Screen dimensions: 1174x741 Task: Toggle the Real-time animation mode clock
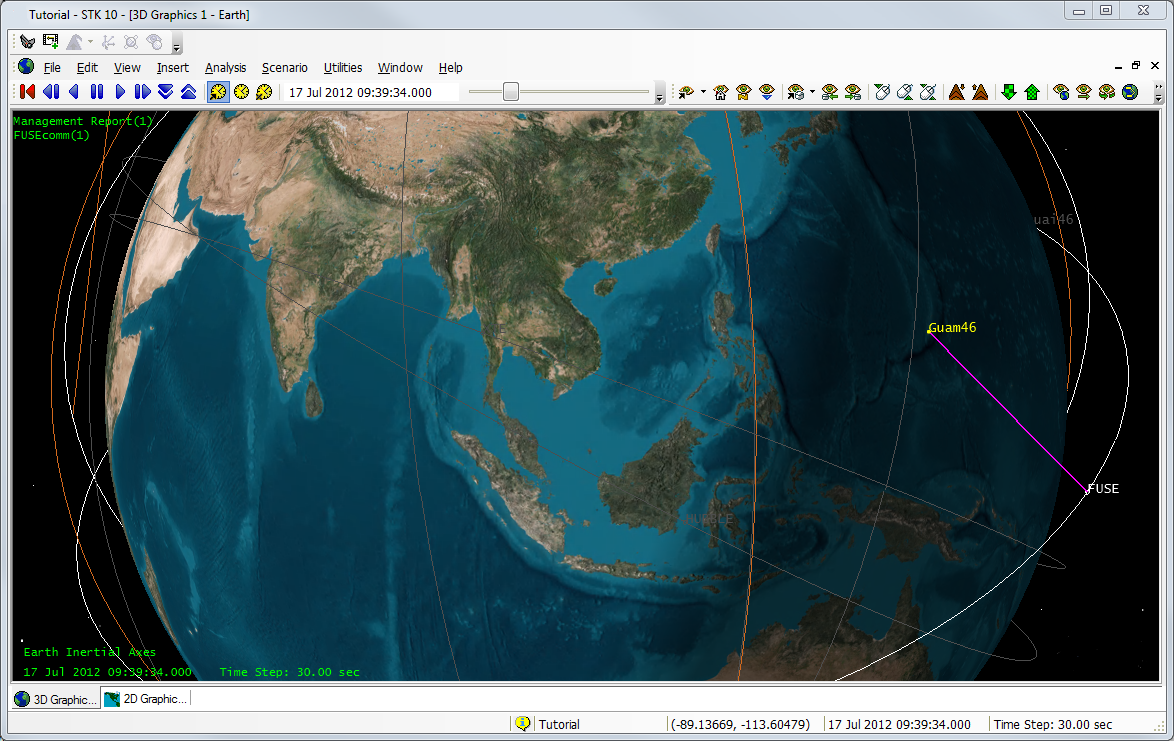[241, 92]
